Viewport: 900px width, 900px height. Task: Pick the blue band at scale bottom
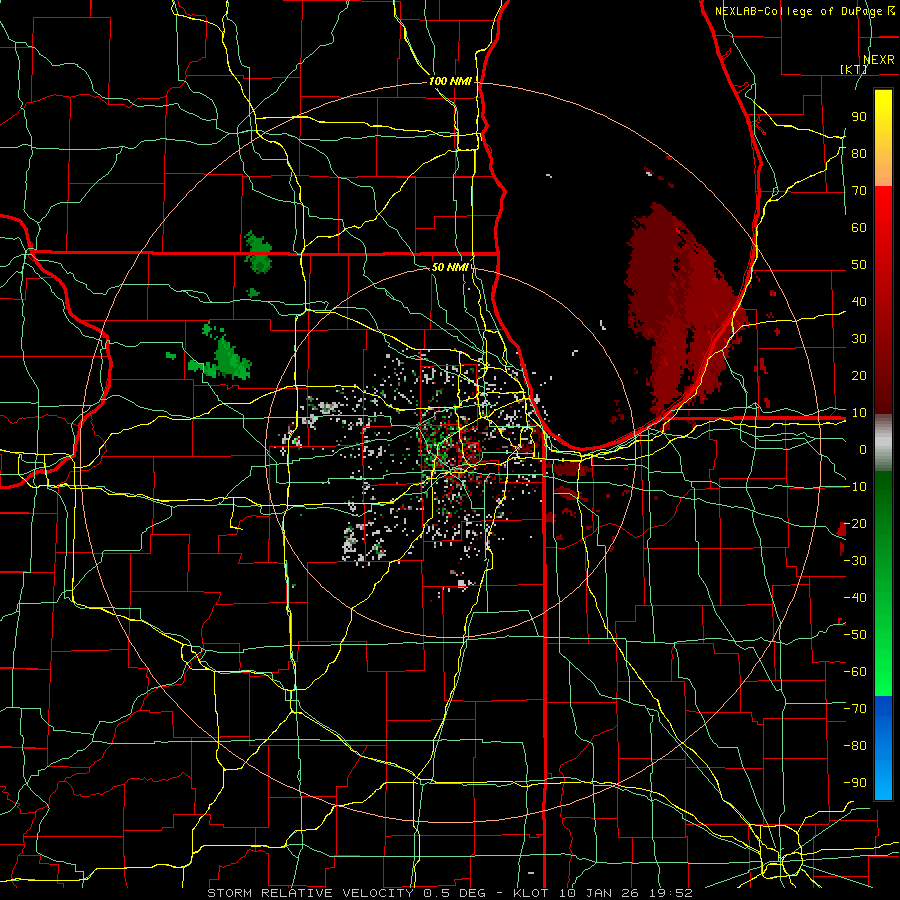click(883, 748)
